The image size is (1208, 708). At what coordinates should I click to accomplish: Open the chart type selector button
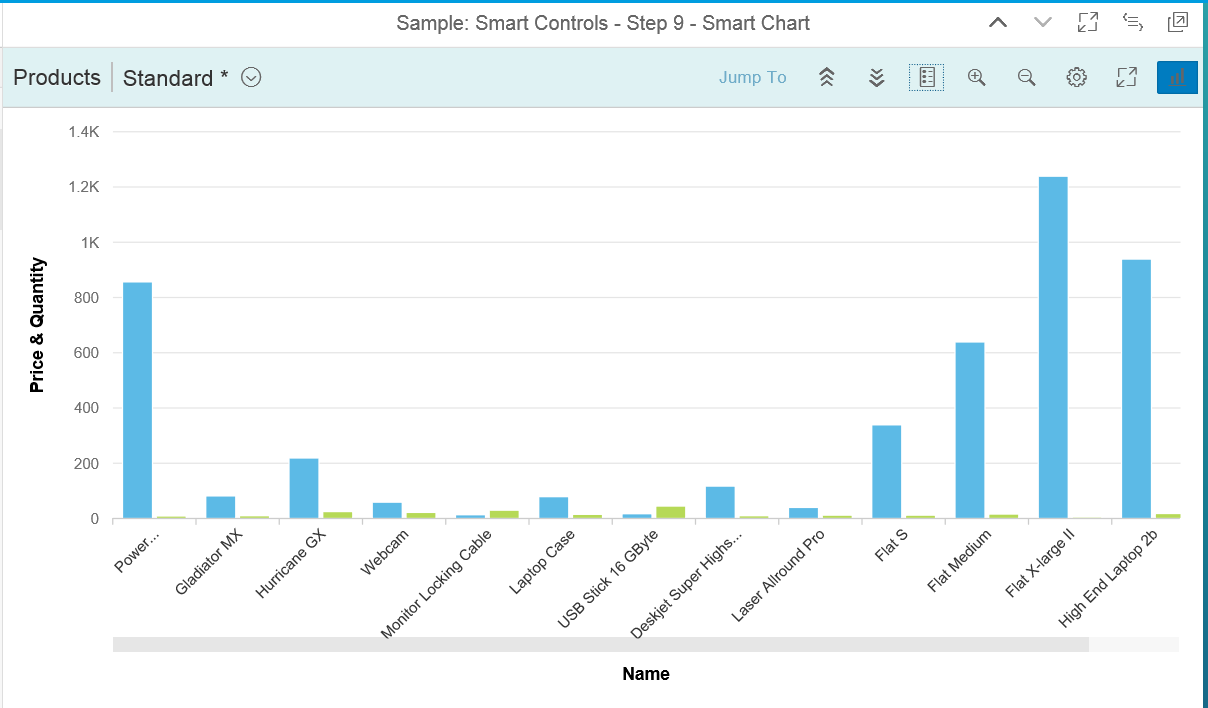click(x=1177, y=77)
